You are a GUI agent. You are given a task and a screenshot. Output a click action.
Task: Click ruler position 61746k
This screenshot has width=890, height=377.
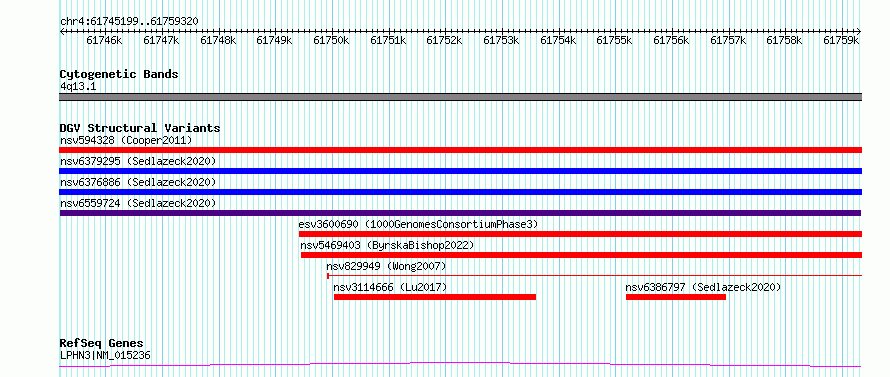[104, 40]
